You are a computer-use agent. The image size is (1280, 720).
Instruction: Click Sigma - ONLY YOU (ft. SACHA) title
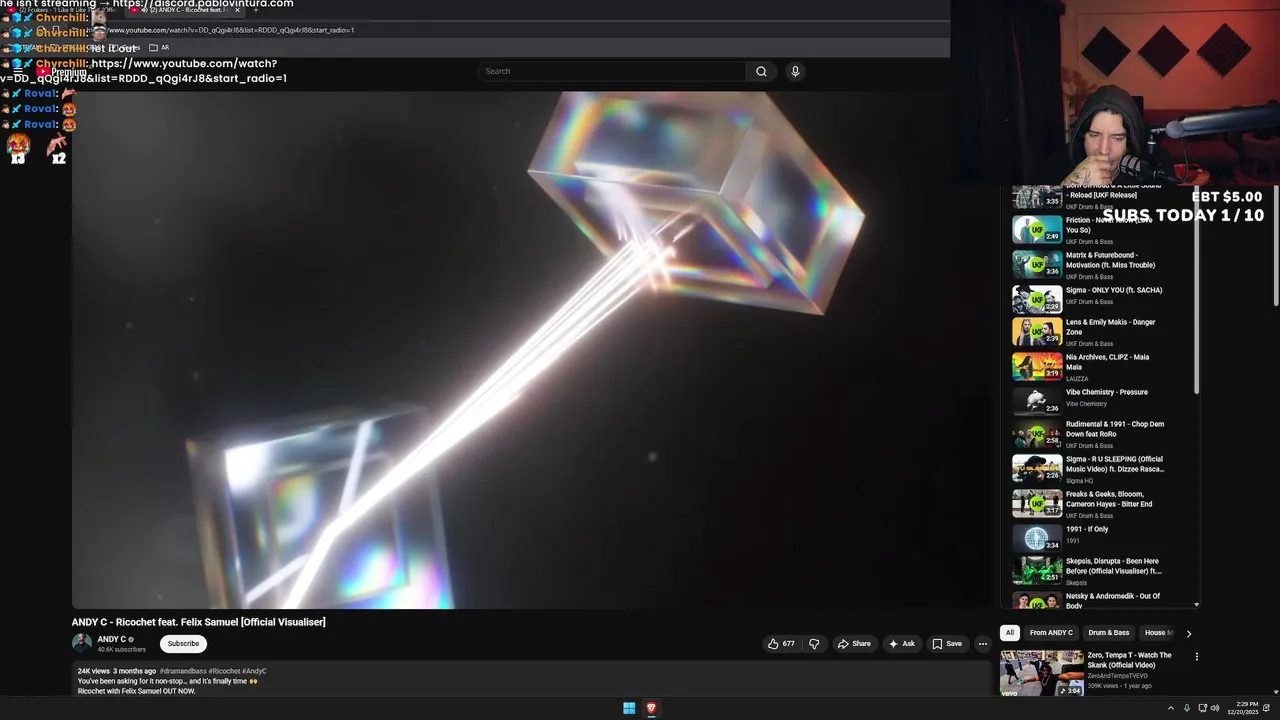(1114, 290)
